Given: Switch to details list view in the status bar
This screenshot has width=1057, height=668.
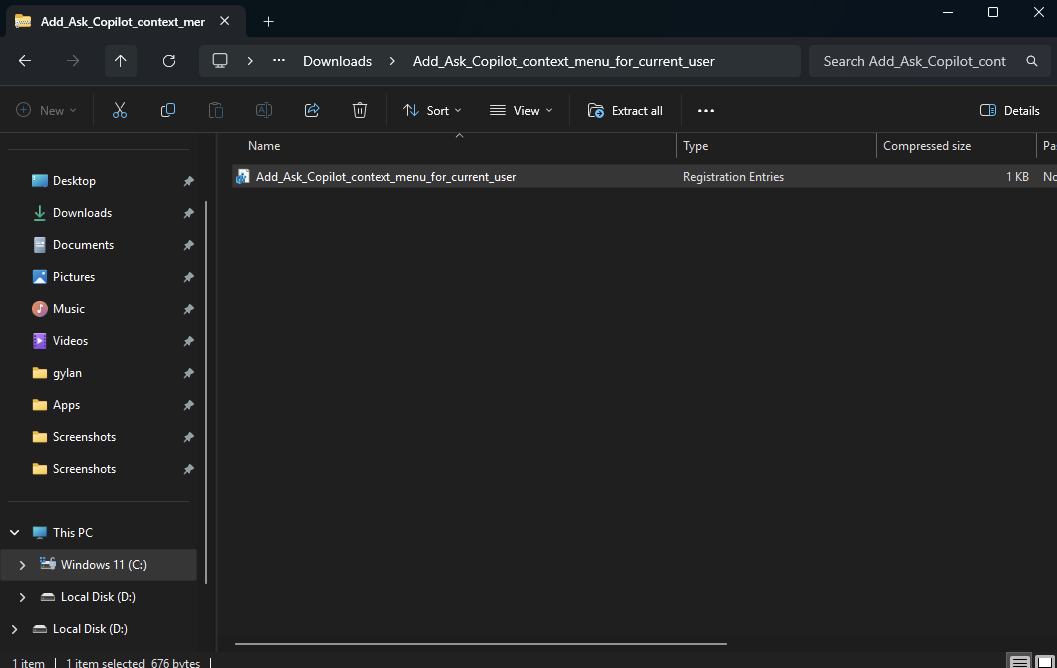Looking at the screenshot, I should (x=1019, y=662).
